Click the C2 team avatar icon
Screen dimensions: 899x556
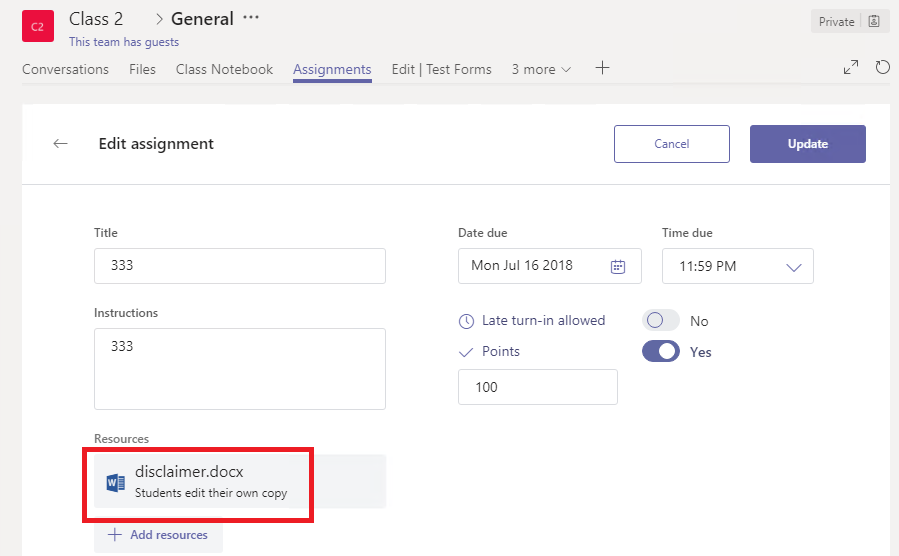[x=38, y=26]
